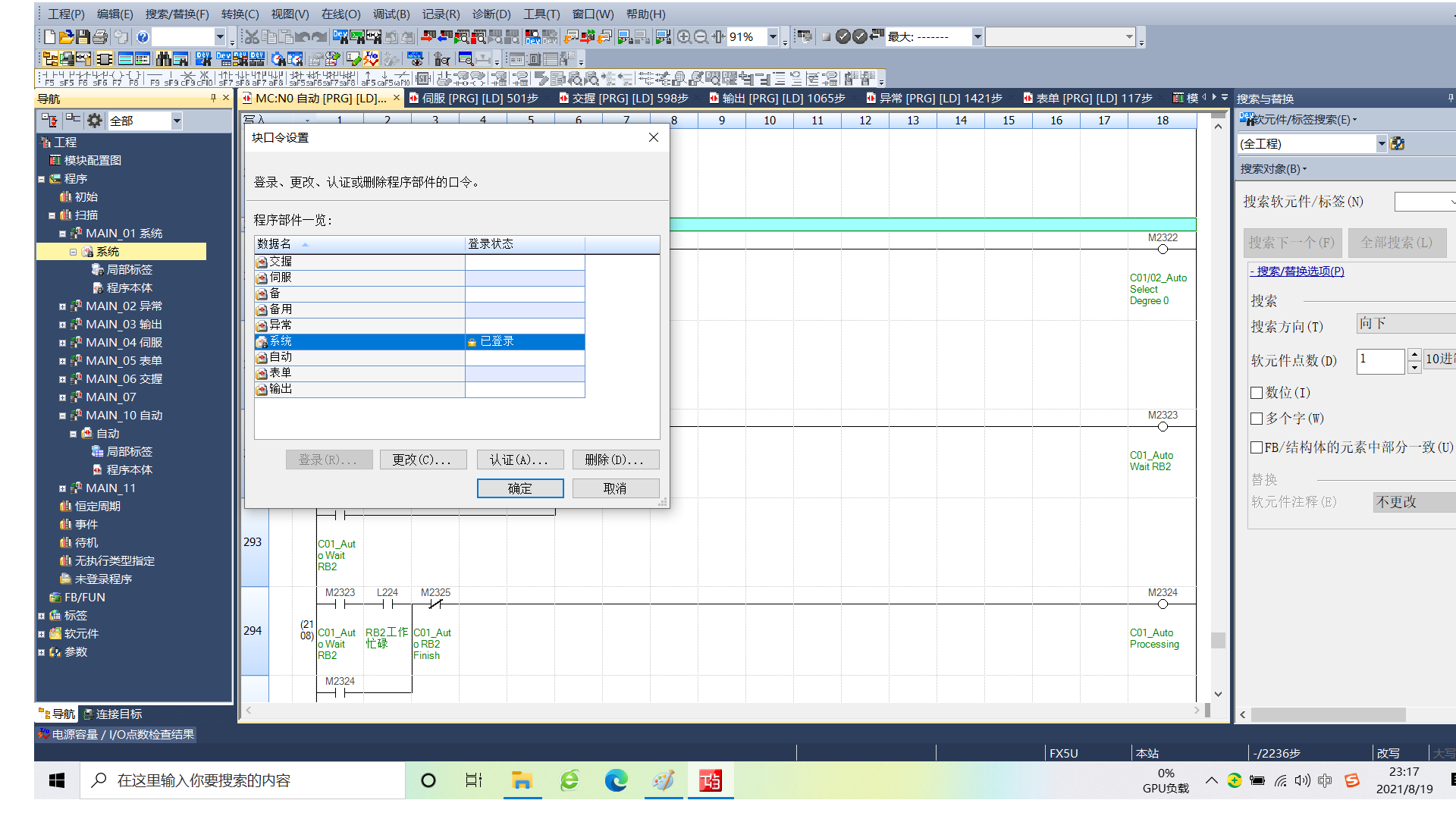Click the Save project icon

tap(83, 36)
